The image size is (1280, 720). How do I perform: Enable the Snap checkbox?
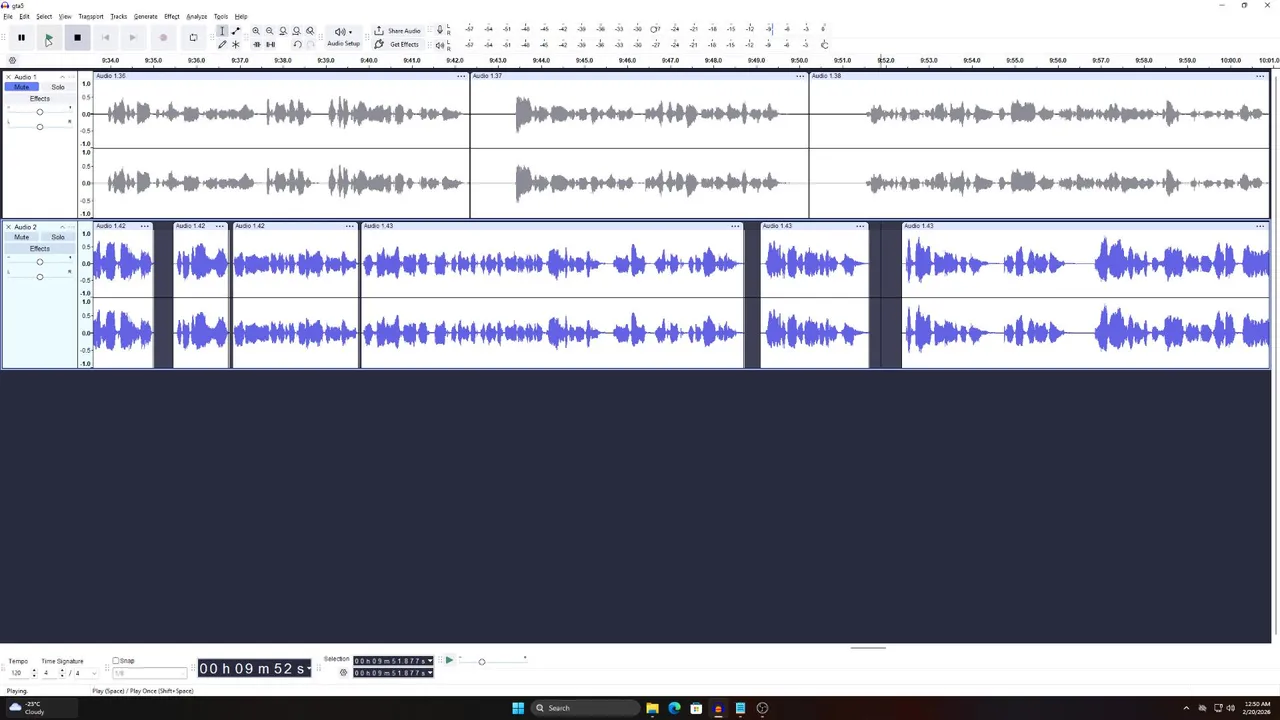[x=116, y=661]
